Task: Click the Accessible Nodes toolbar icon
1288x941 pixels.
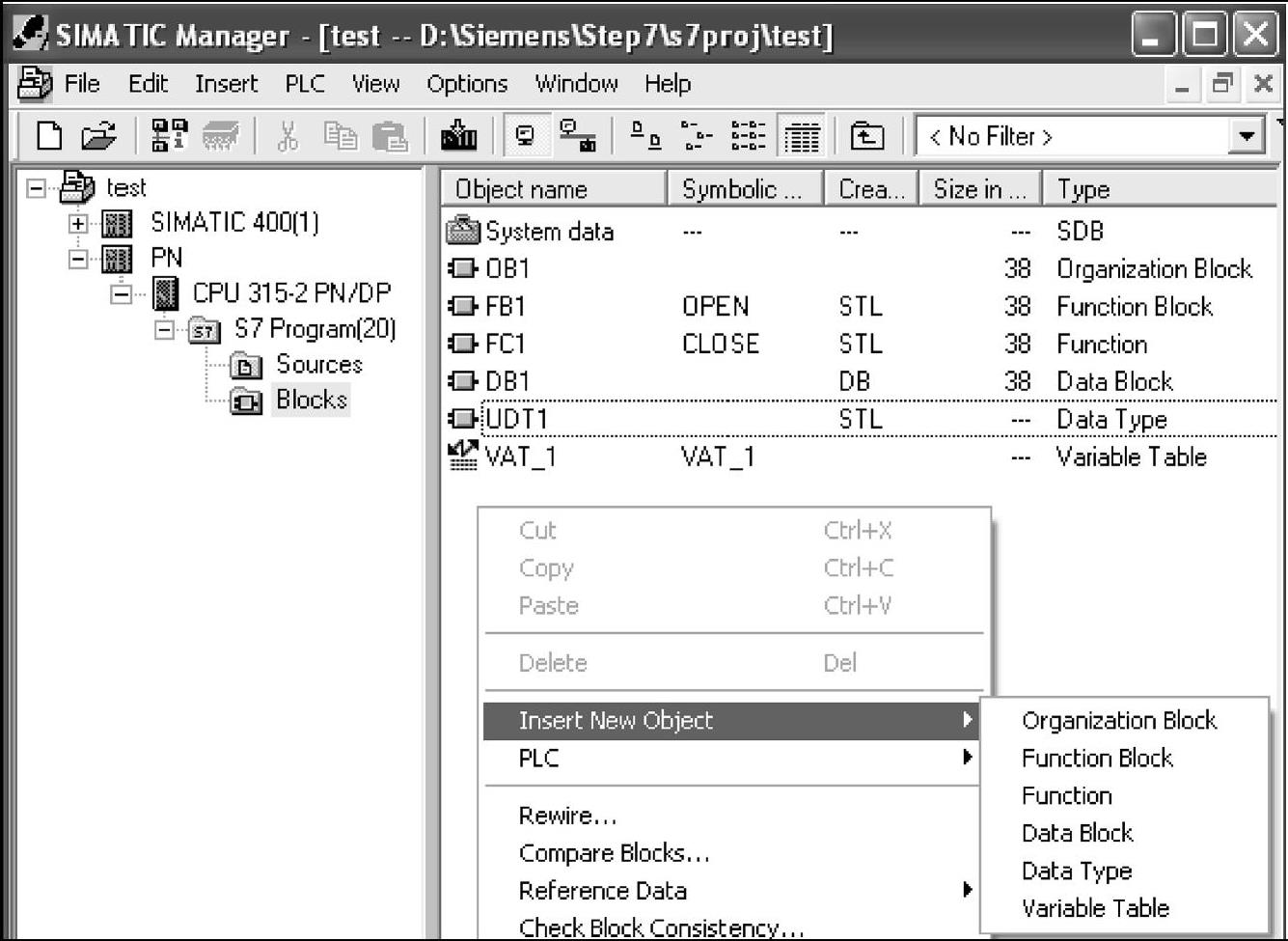Action: 169,136
